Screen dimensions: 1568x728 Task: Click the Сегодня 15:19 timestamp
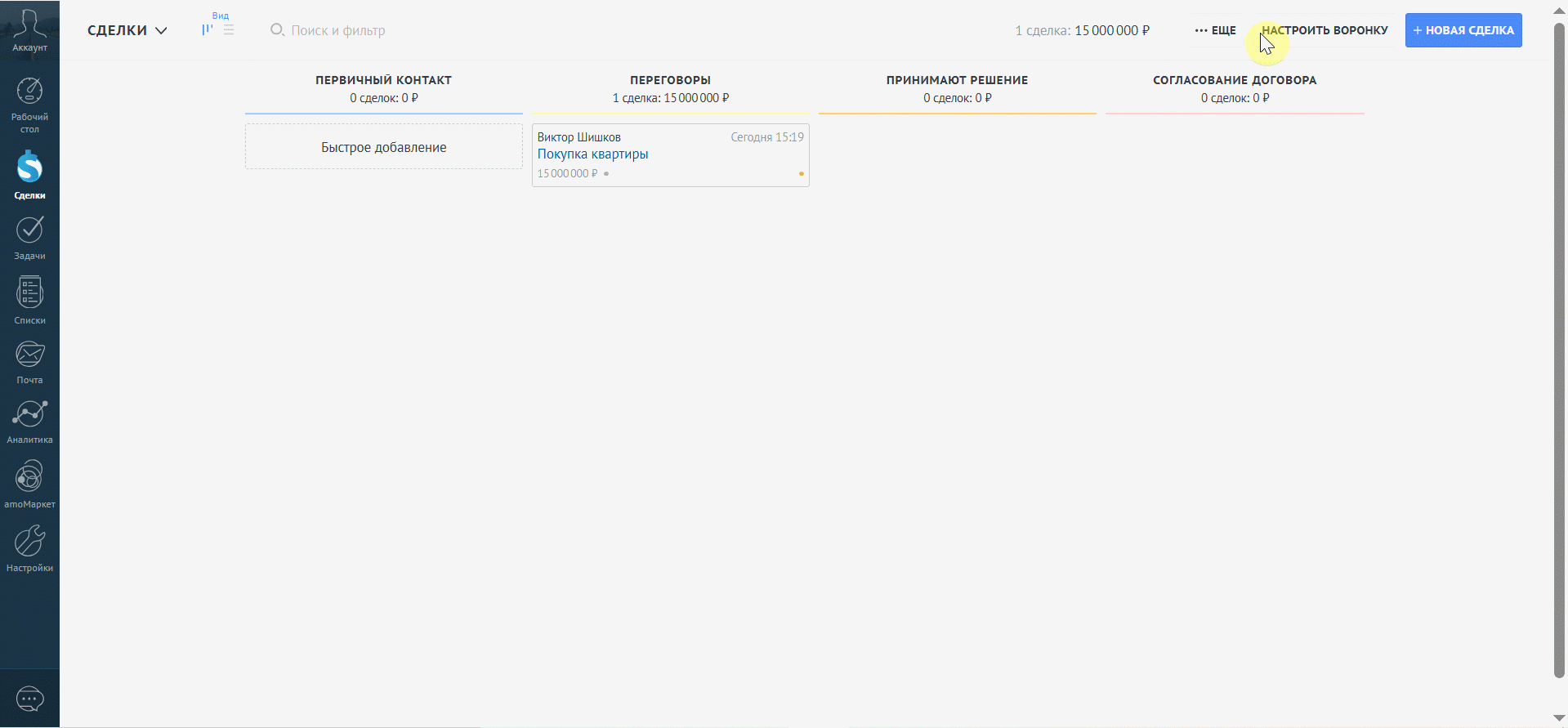(767, 137)
